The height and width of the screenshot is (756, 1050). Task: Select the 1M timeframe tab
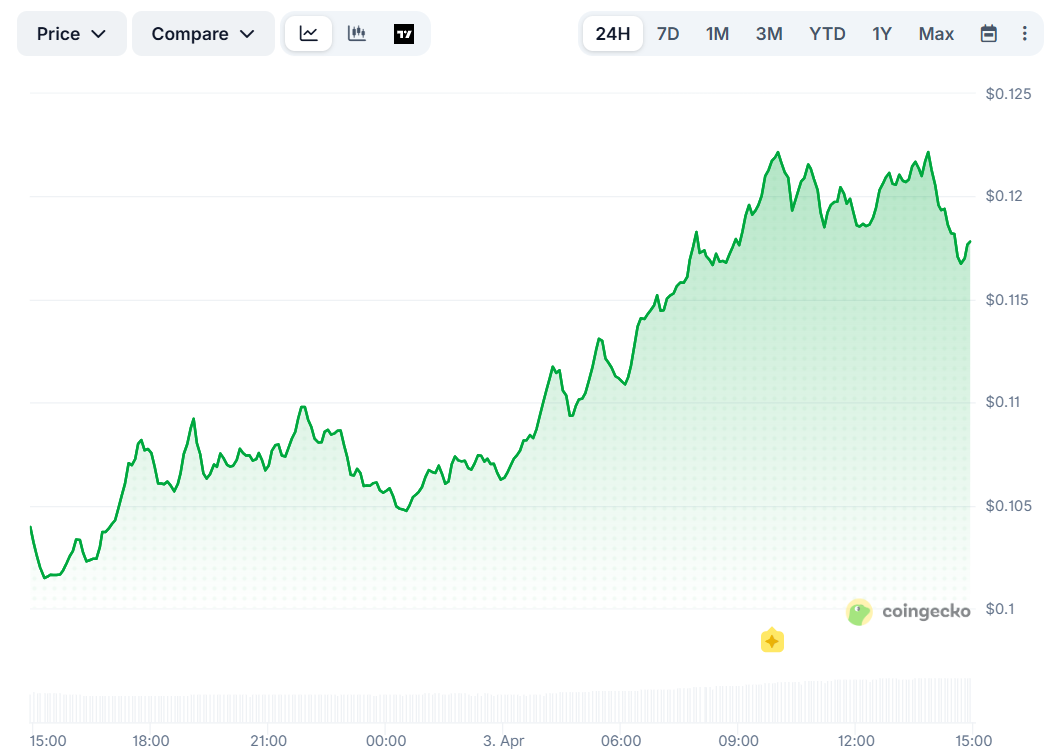[x=717, y=33]
